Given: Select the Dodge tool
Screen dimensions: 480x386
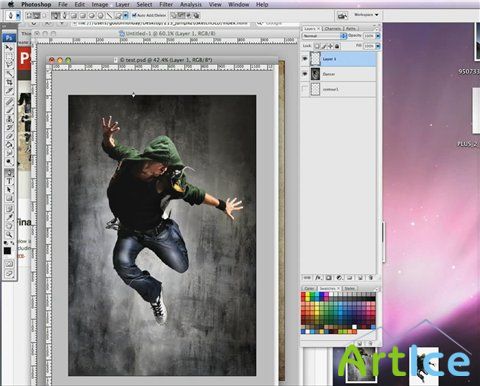Looking at the screenshot, I should [x=9, y=162].
